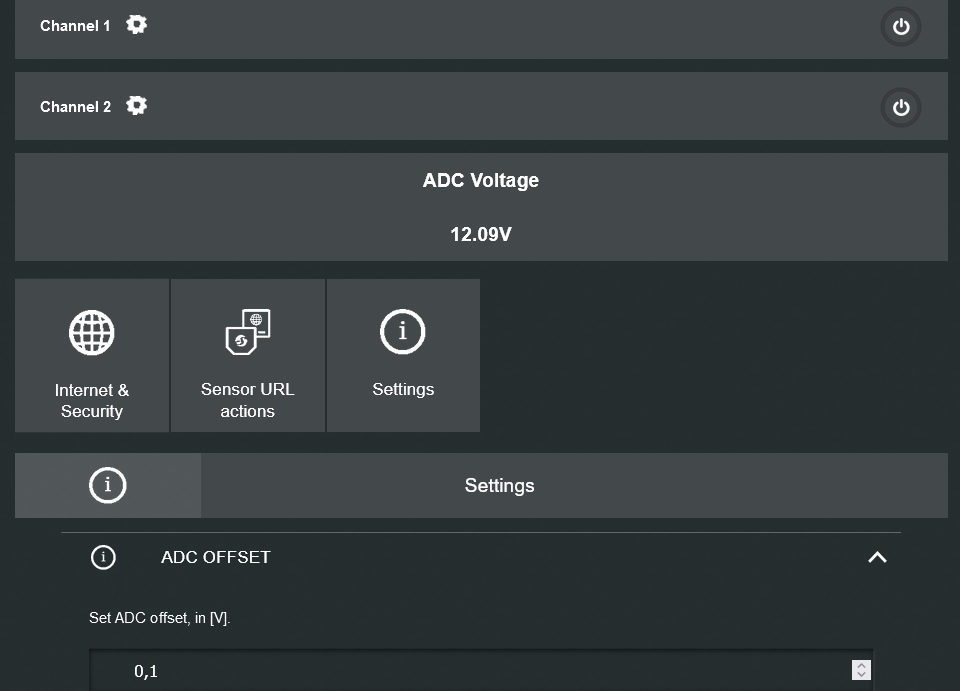The height and width of the screenshot is (691, 960).
Task: Open Channel 1 settings gear
Action: 137,25
